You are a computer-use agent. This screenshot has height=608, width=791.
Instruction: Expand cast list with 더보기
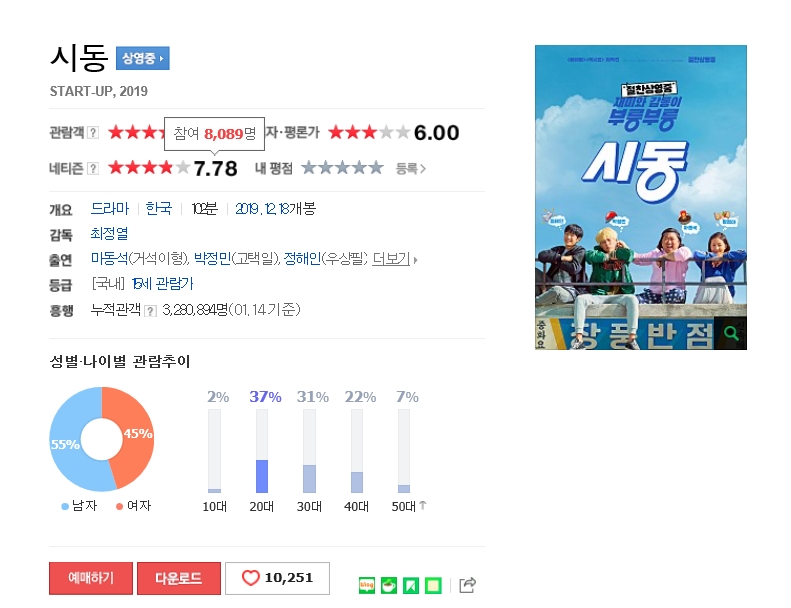point(391,259)
